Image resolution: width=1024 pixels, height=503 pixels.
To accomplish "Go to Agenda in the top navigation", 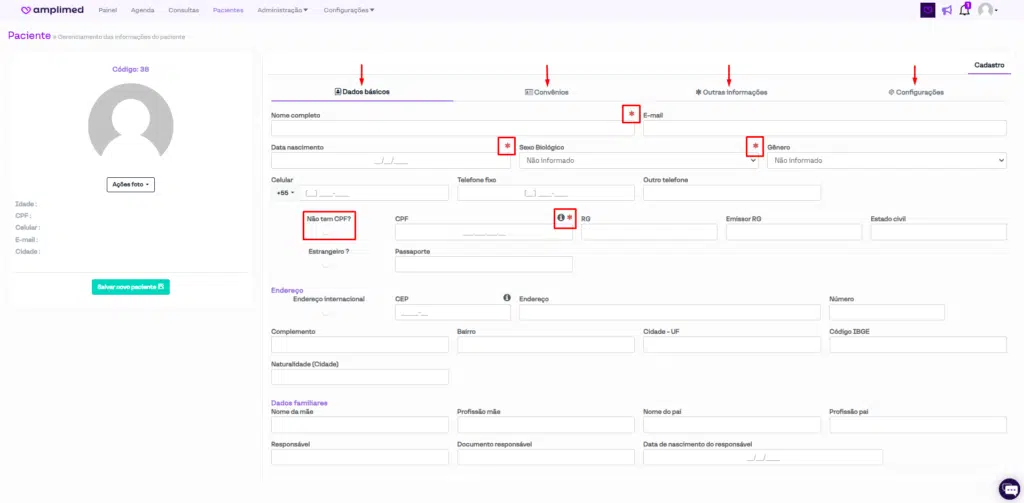I will [142, 10].
